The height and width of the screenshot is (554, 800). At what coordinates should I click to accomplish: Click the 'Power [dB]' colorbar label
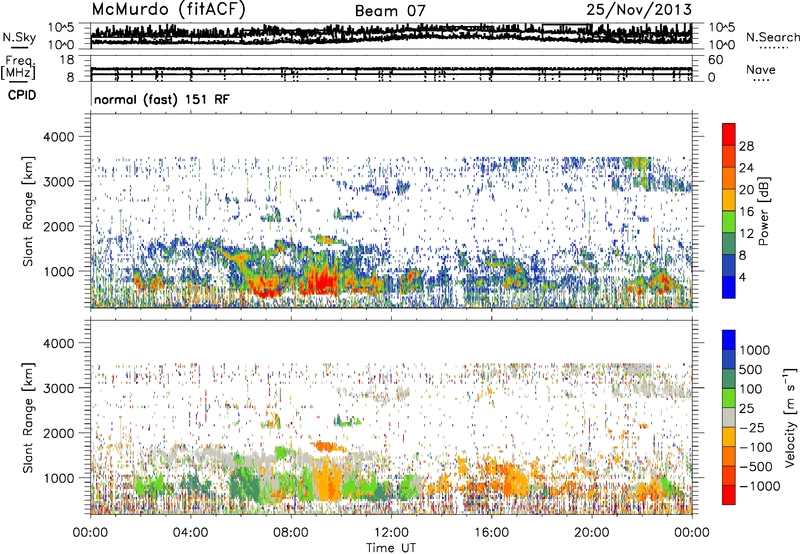pyautogui.click(x=763, y=211)
